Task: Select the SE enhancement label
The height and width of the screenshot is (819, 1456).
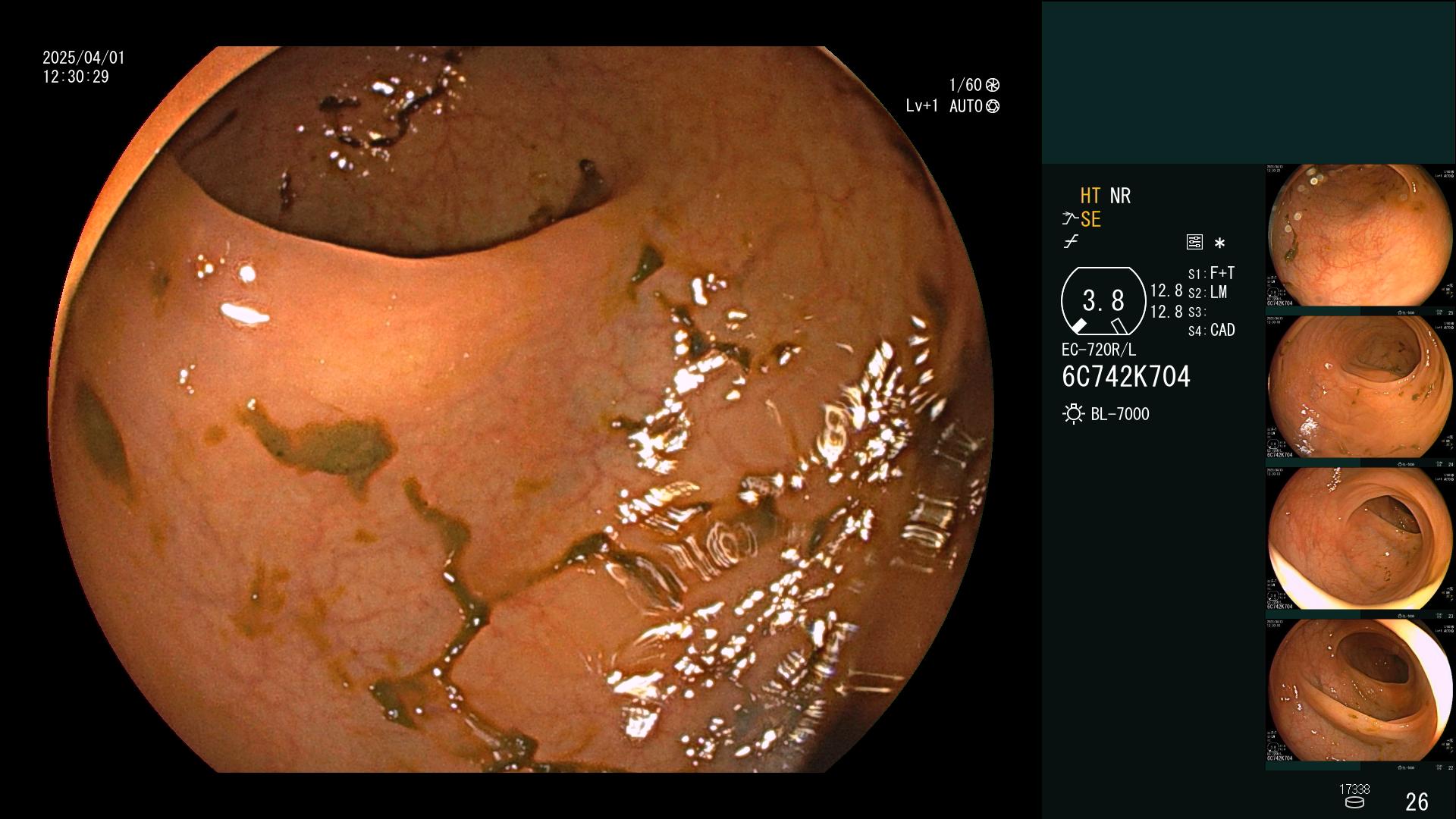Action: (1090, 219)
